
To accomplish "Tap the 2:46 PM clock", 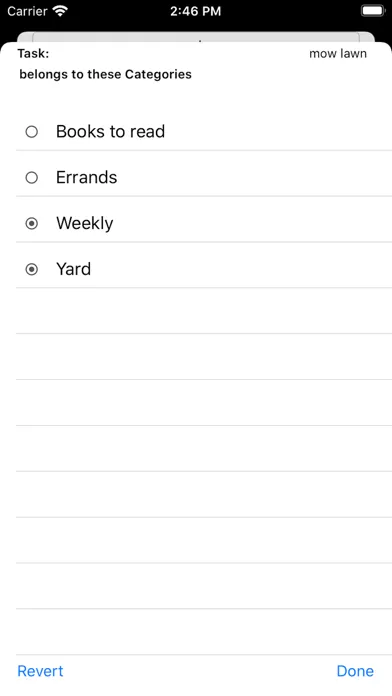I will 195,11.
